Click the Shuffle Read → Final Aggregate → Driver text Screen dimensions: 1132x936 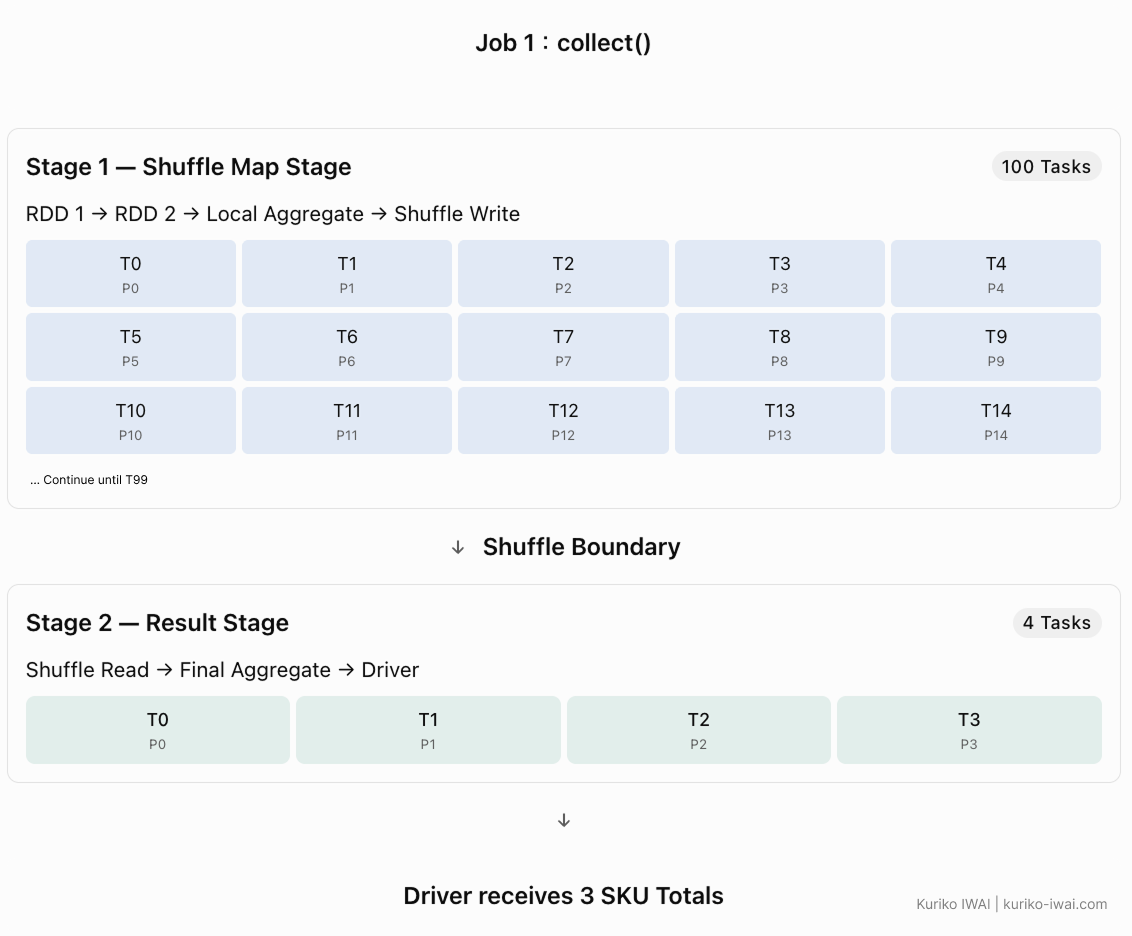(x=222, y=670)
